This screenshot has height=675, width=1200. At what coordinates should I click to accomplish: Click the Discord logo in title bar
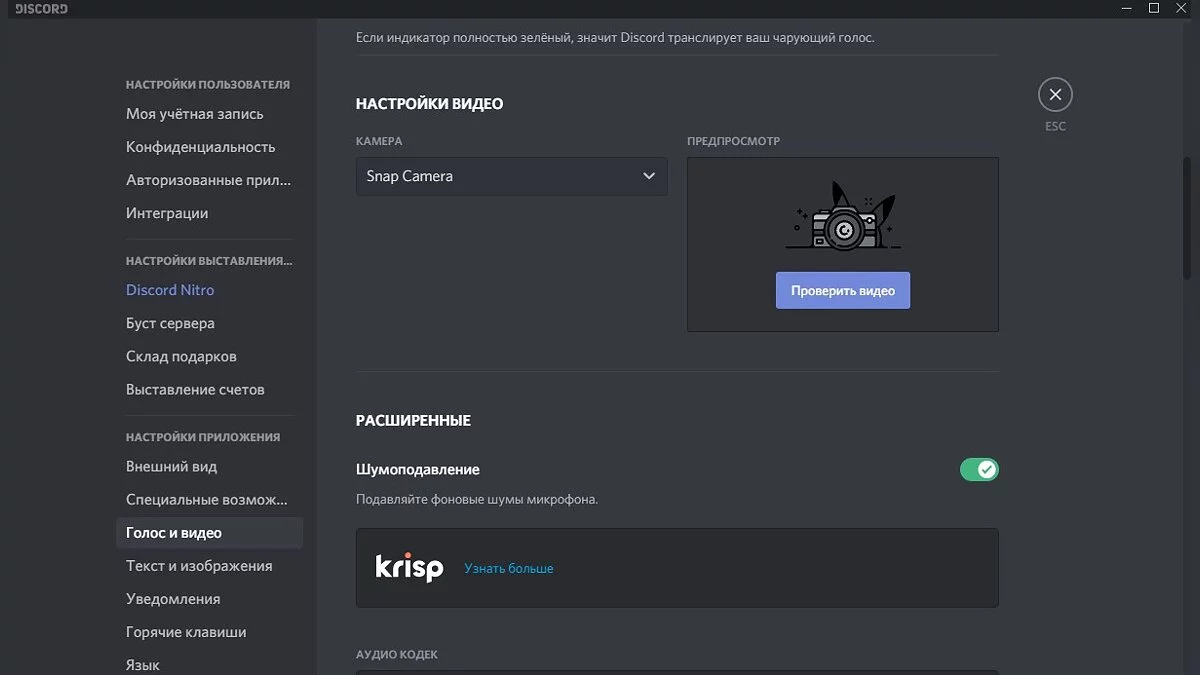(x=41, y=8)
